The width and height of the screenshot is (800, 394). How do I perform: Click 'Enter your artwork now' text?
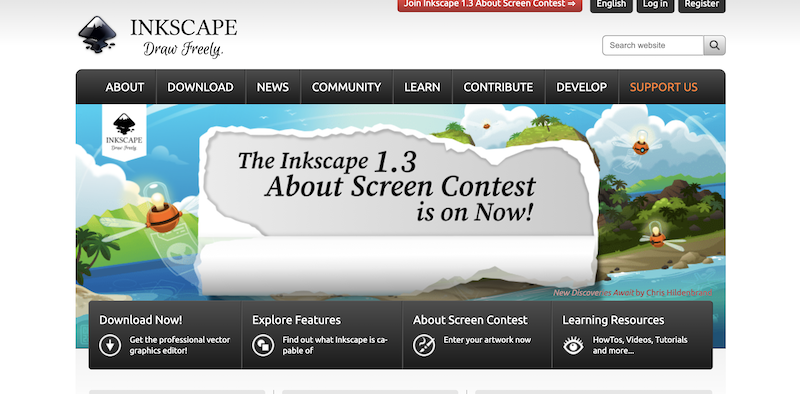click(487, 340)
